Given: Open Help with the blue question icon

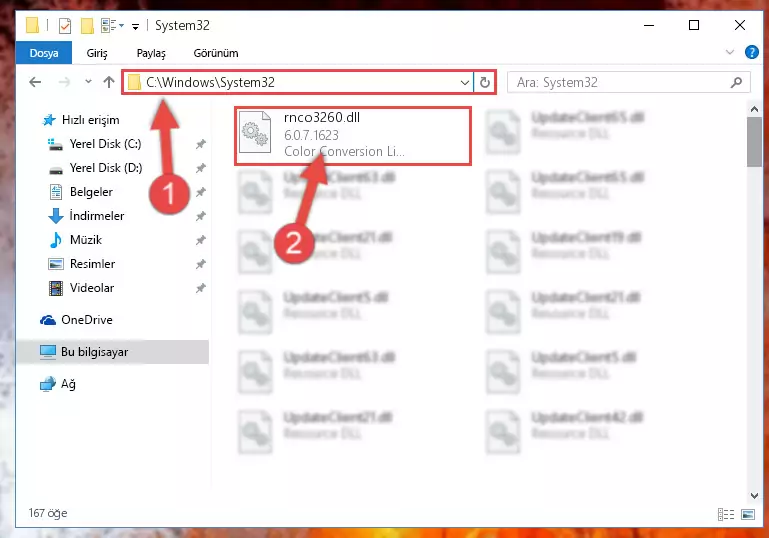Looking at the screenshot, I should [751, 52].
